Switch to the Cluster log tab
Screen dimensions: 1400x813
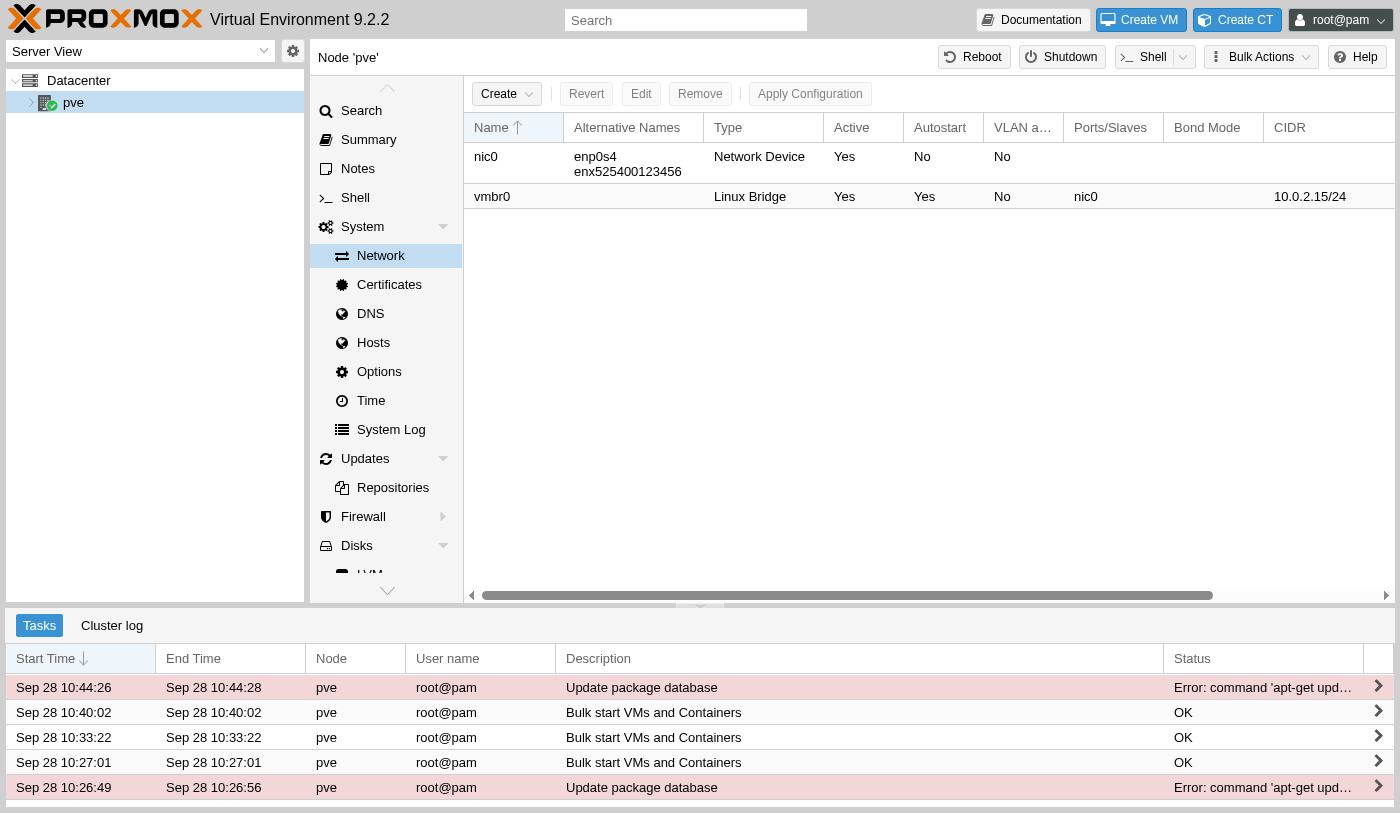(x=112, y=626)
